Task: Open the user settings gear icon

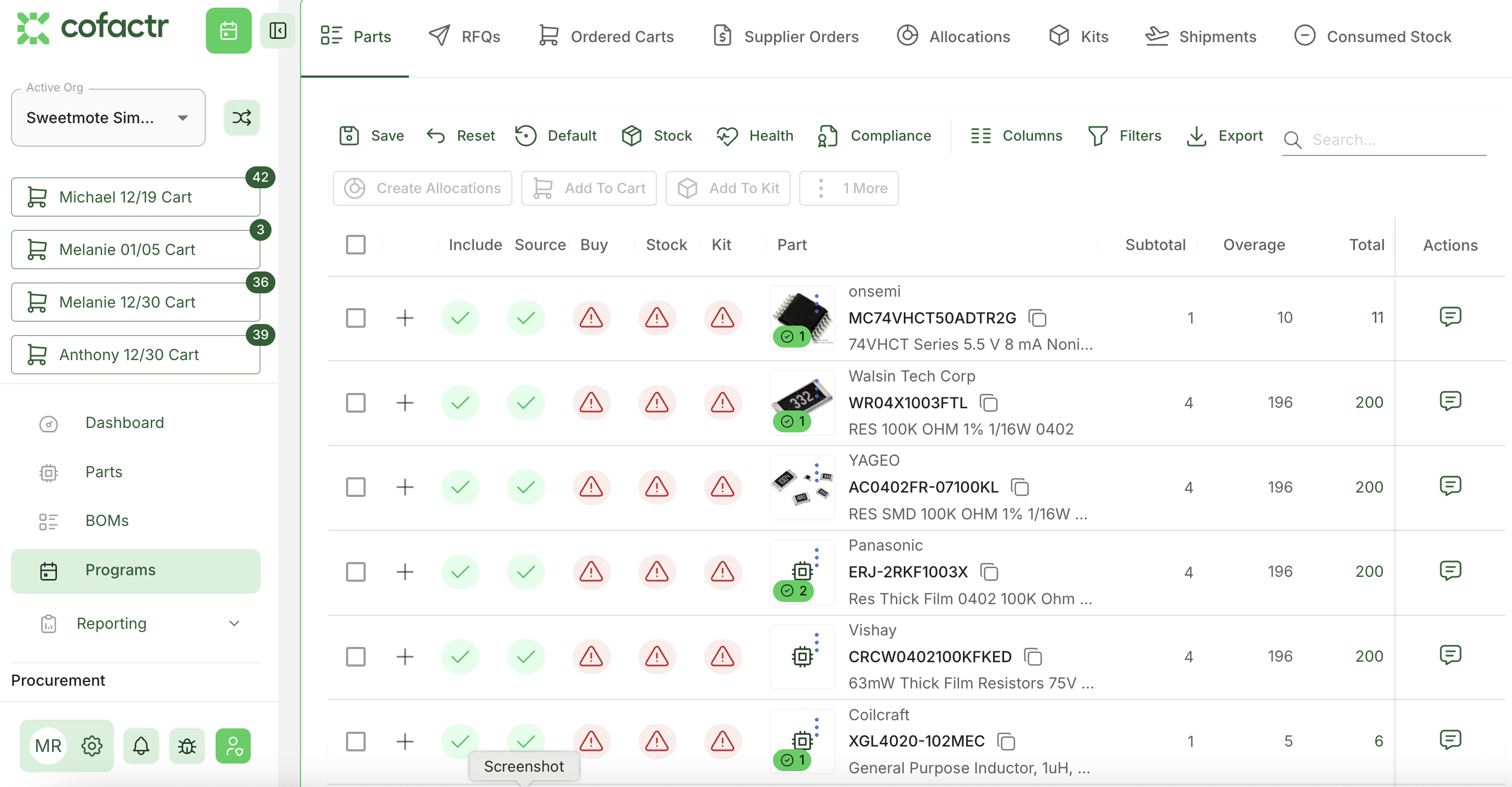Action: (91, 746)
